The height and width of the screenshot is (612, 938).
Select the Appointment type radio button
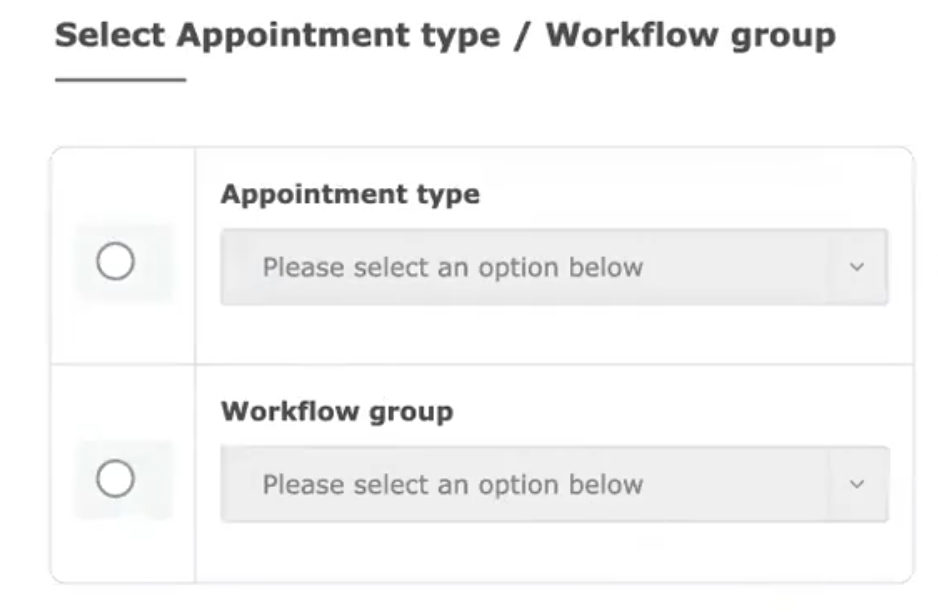[x=115, y=263]
